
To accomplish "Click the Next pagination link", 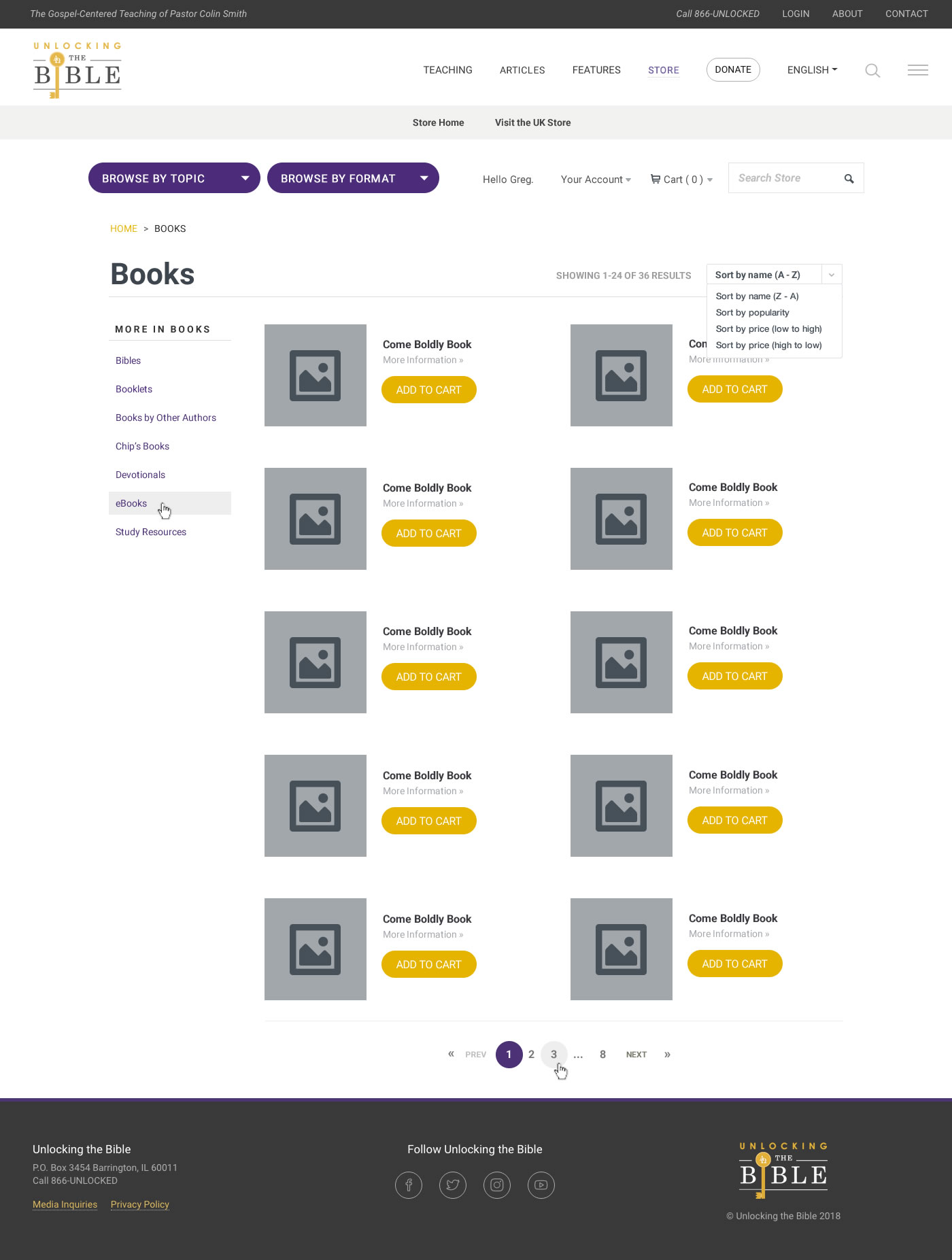I will [636, 1055].
